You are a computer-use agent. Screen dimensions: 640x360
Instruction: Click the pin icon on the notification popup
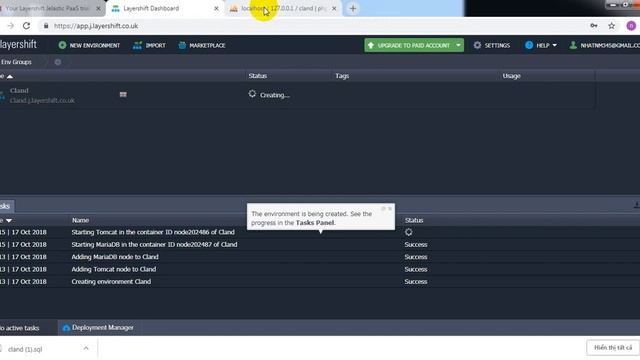[x=383, y=209]
